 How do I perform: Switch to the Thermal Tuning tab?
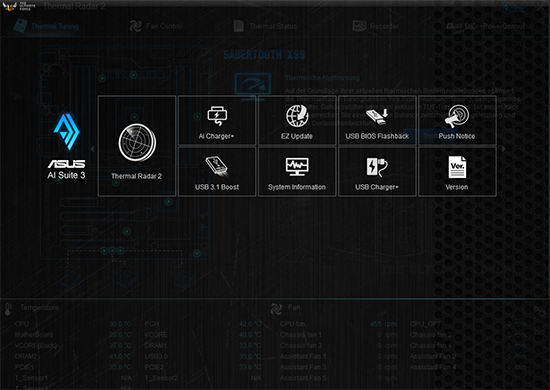[x=46, y=26]
